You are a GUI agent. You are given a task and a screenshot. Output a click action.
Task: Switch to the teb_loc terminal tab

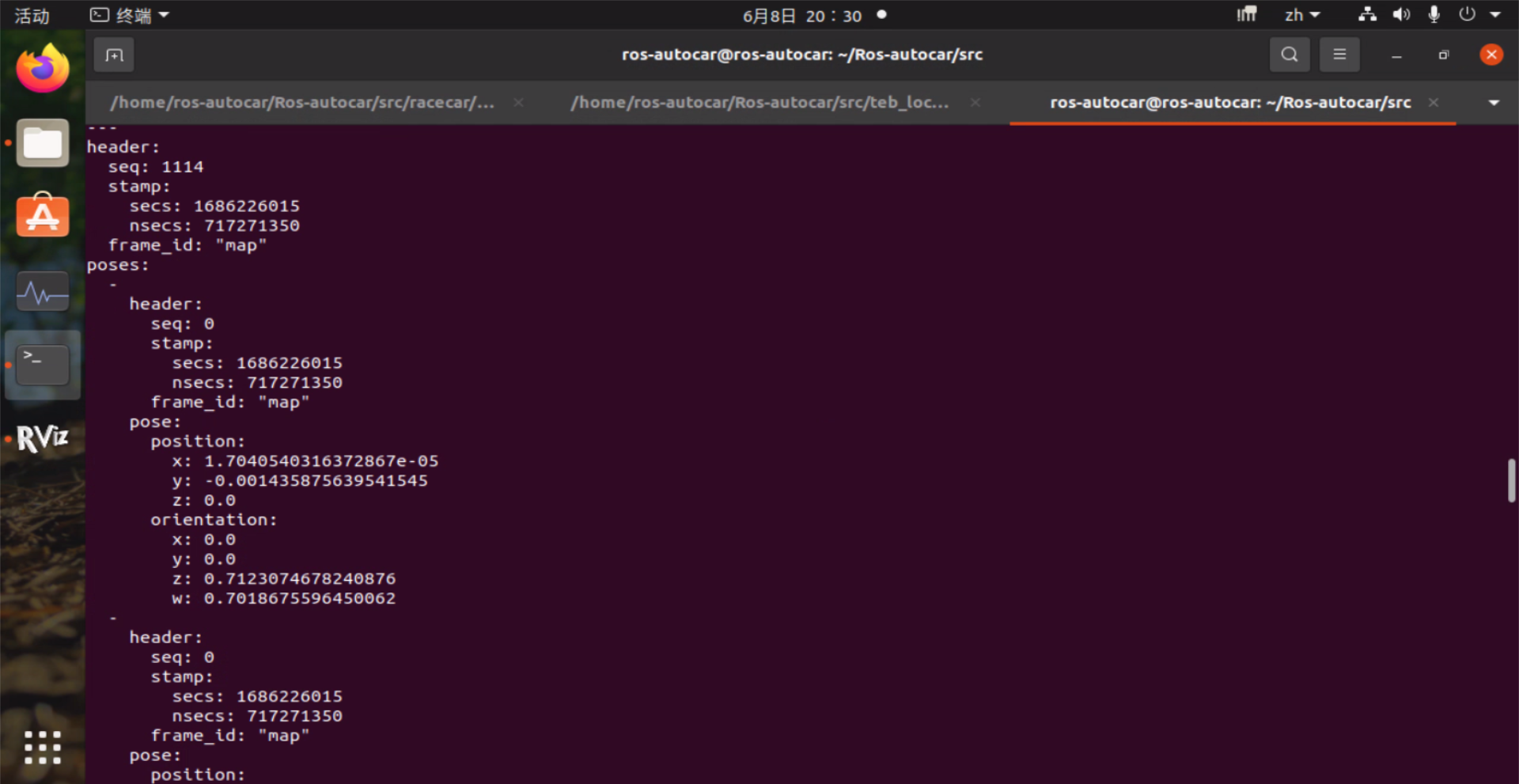(759, 103)
